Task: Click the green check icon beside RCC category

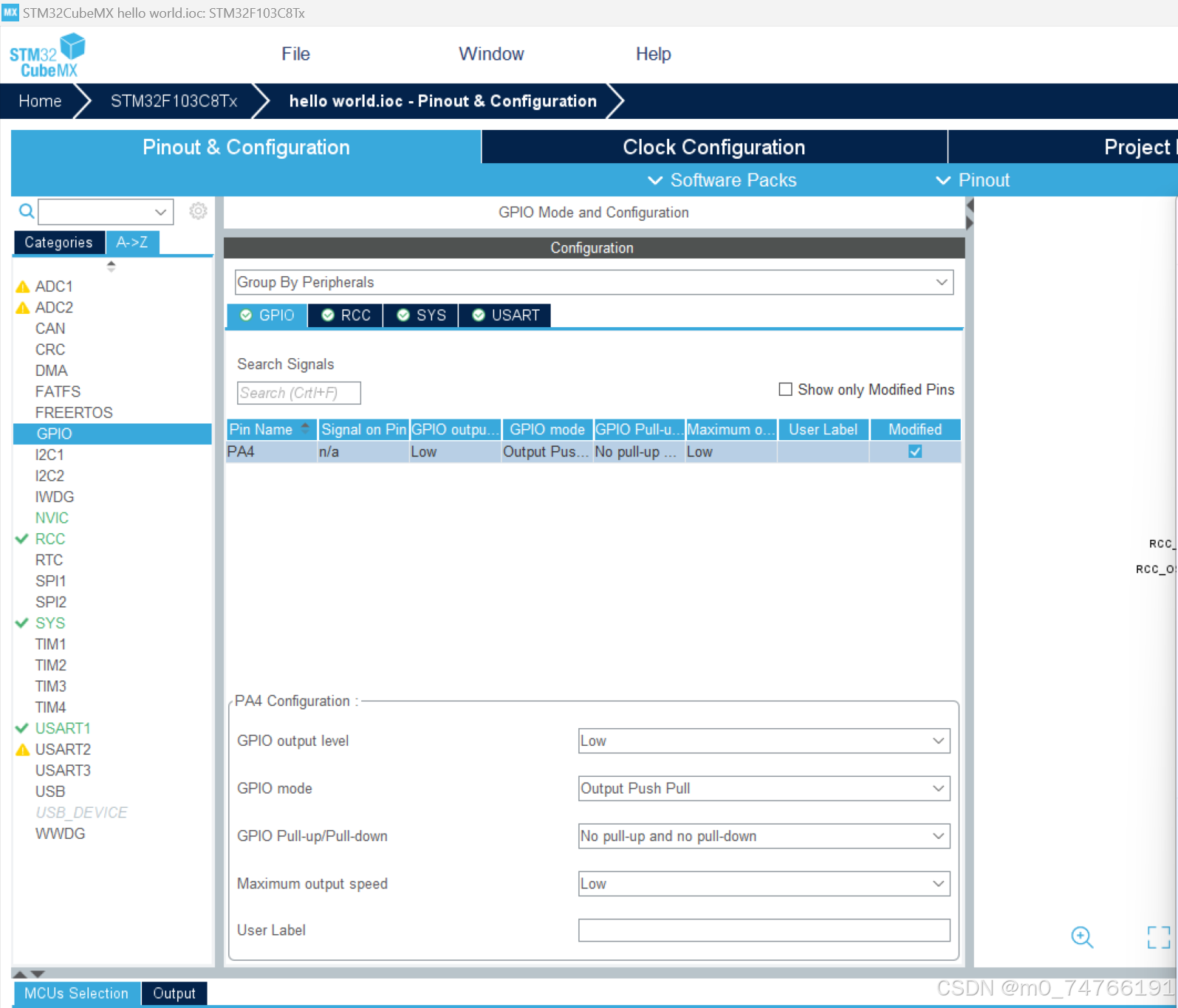Action: tap(22, 539)
